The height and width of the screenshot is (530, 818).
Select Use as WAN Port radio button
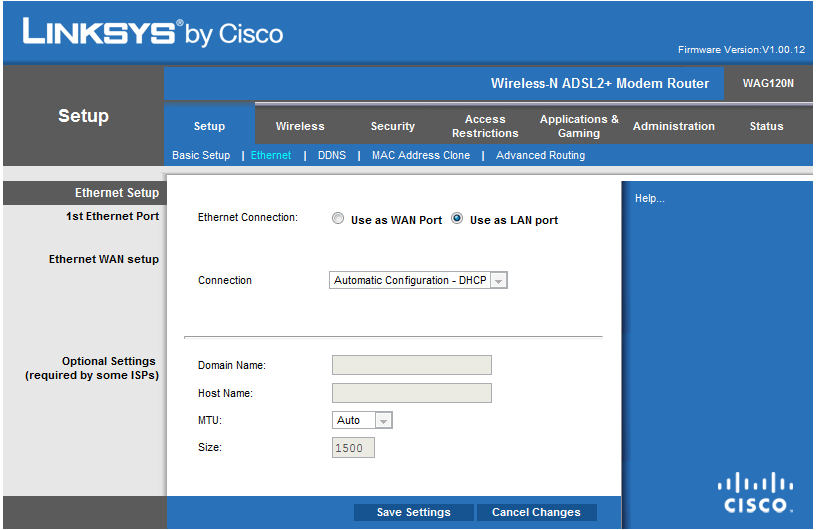(338, 219)
